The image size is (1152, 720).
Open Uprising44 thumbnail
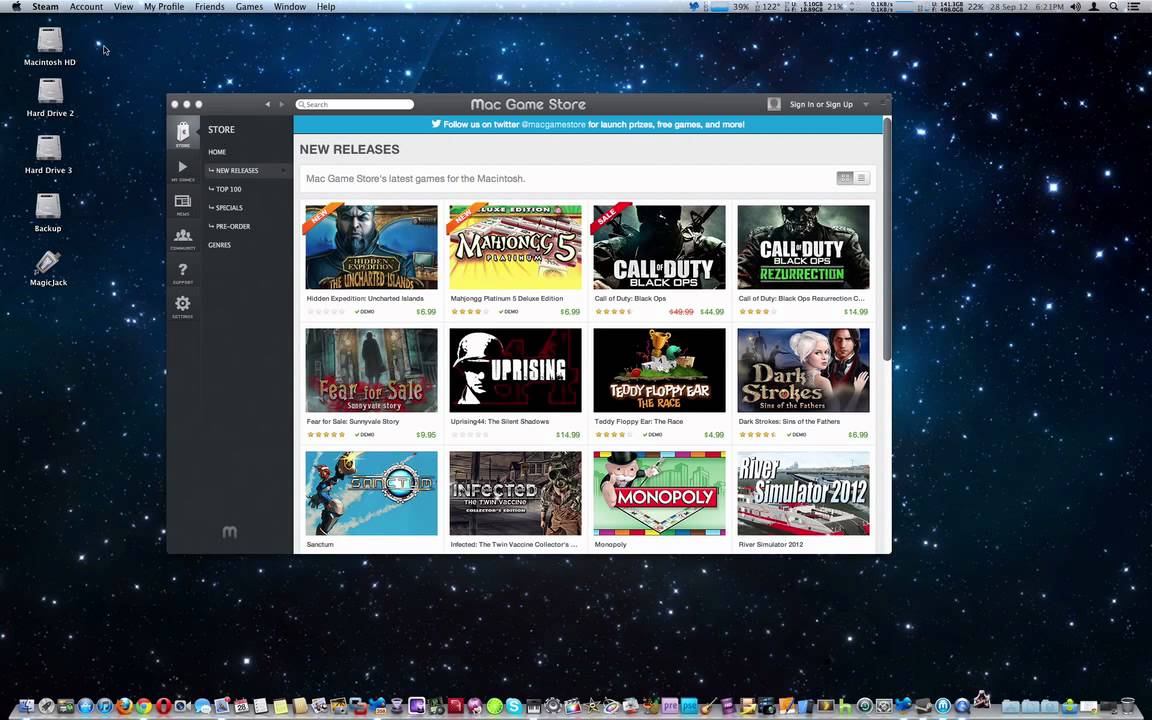pos(515,370)
